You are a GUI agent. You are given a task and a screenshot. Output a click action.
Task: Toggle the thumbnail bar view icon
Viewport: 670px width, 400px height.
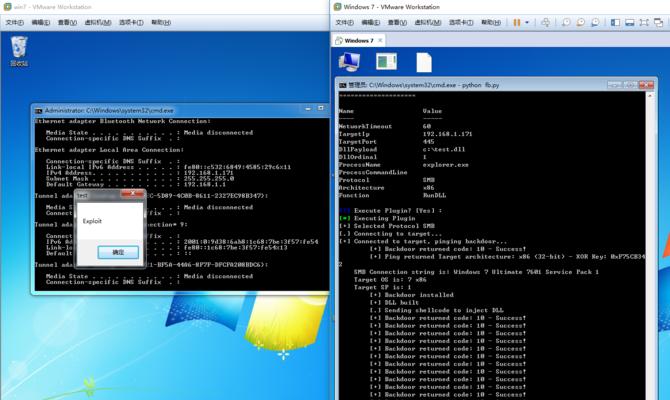[x=629, y=22]
